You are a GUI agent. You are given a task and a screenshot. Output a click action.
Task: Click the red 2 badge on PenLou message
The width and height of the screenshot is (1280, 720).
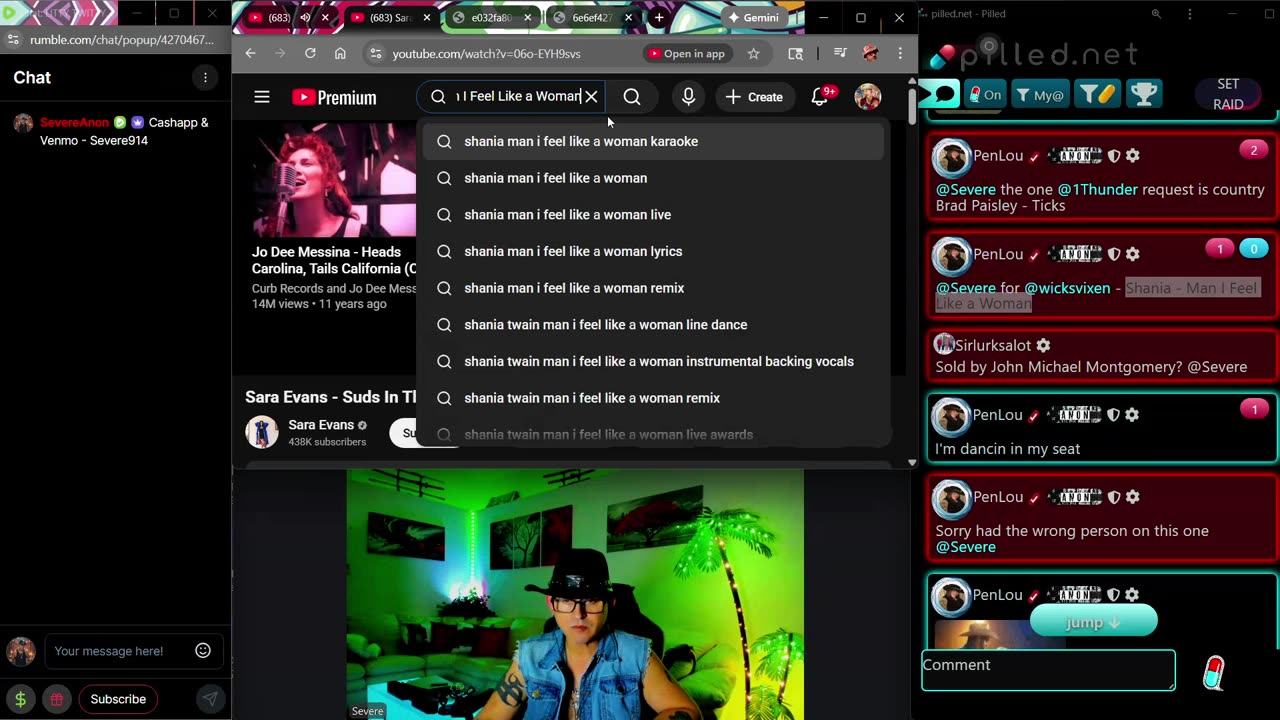pyautogui.click(x=1254, y=150)
